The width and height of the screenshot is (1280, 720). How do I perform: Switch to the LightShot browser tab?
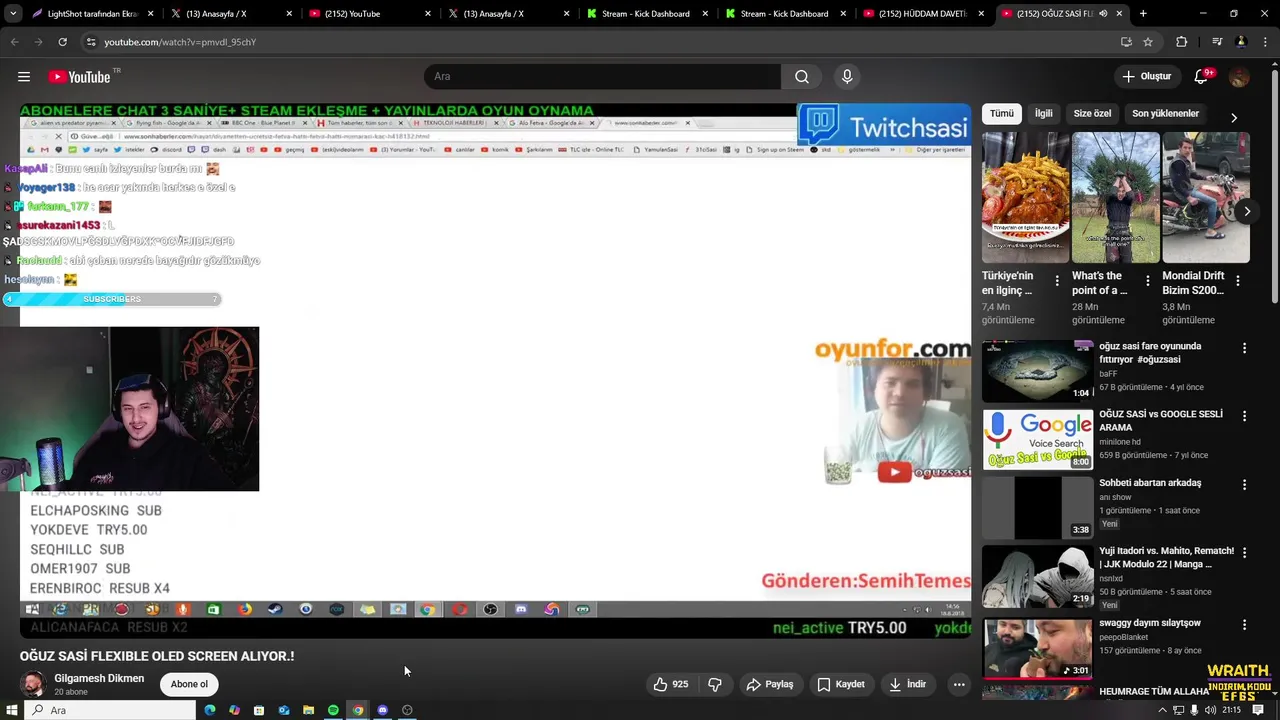click(x=92, y=14)
